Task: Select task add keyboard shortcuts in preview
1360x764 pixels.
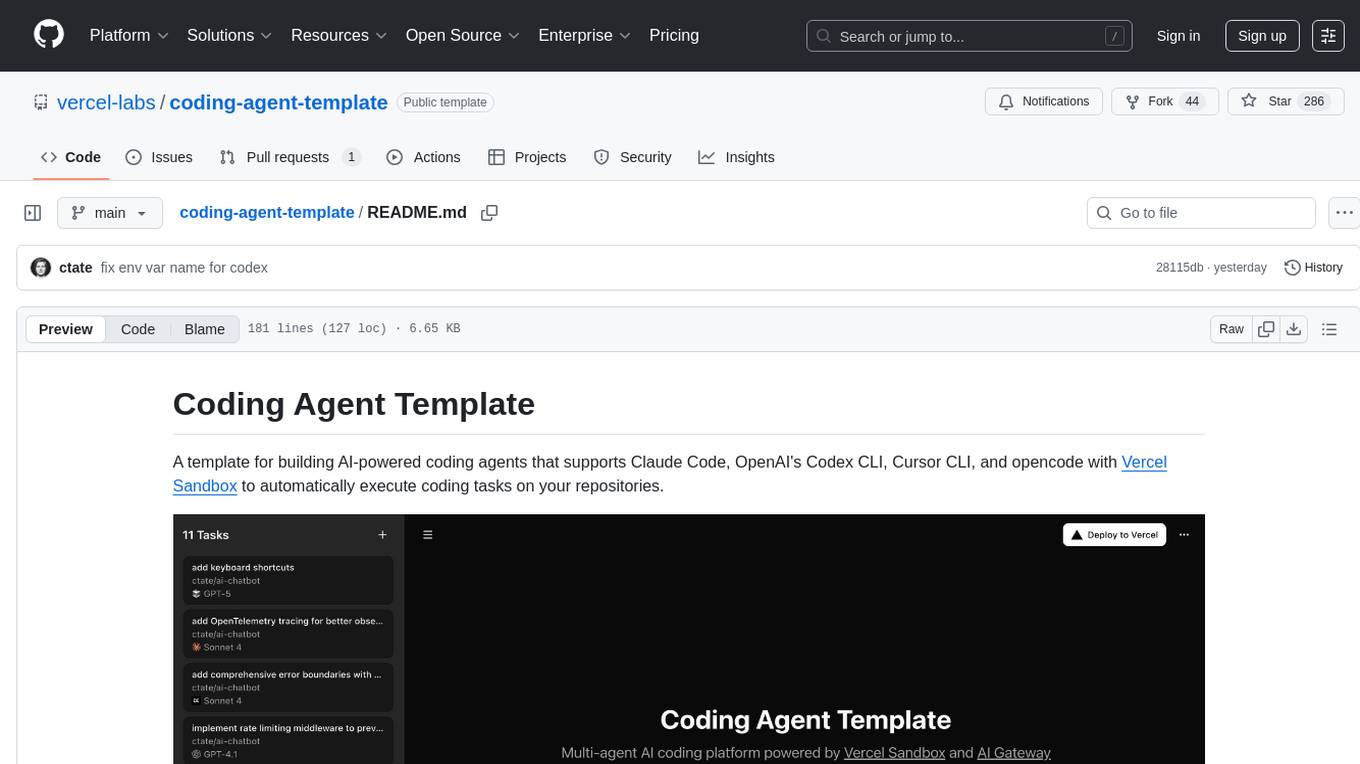Action: tap(288, 580)
